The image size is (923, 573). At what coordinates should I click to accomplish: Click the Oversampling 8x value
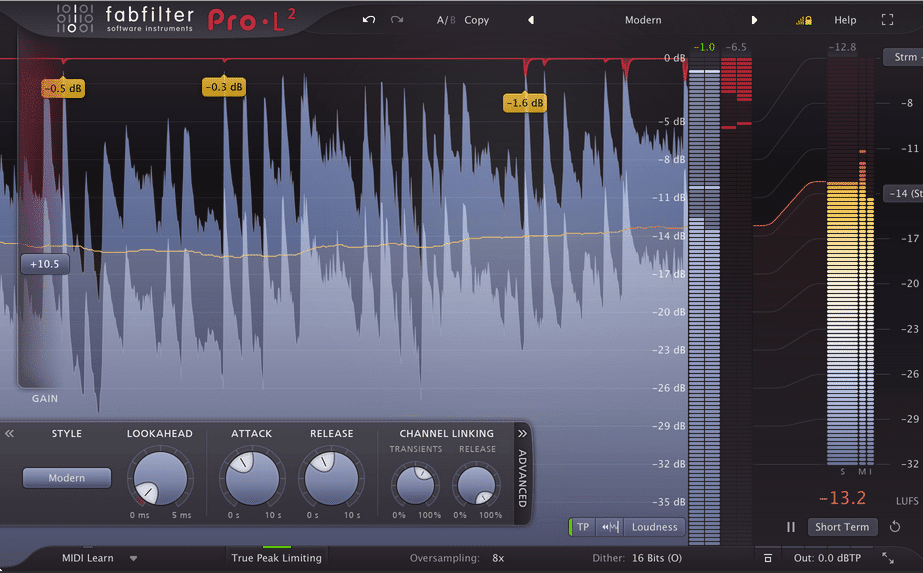pos(498,558)
